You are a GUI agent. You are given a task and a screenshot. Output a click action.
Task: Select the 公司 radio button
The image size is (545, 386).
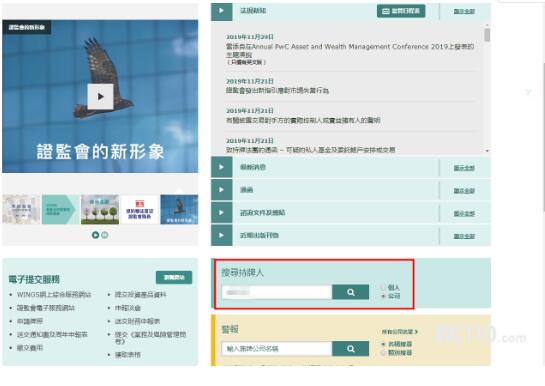point(383,296)
